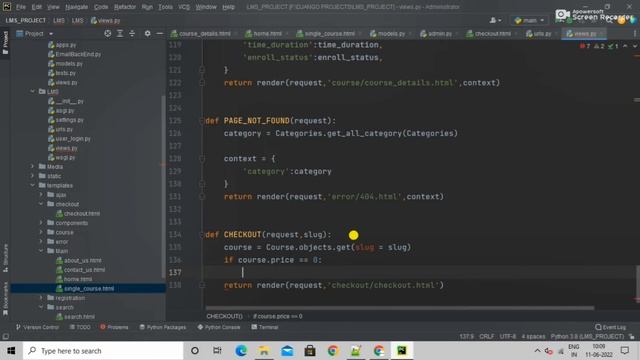Screen dimensions: 640x360
Task: Open the TODO tool window
Action: coord(80,327)
